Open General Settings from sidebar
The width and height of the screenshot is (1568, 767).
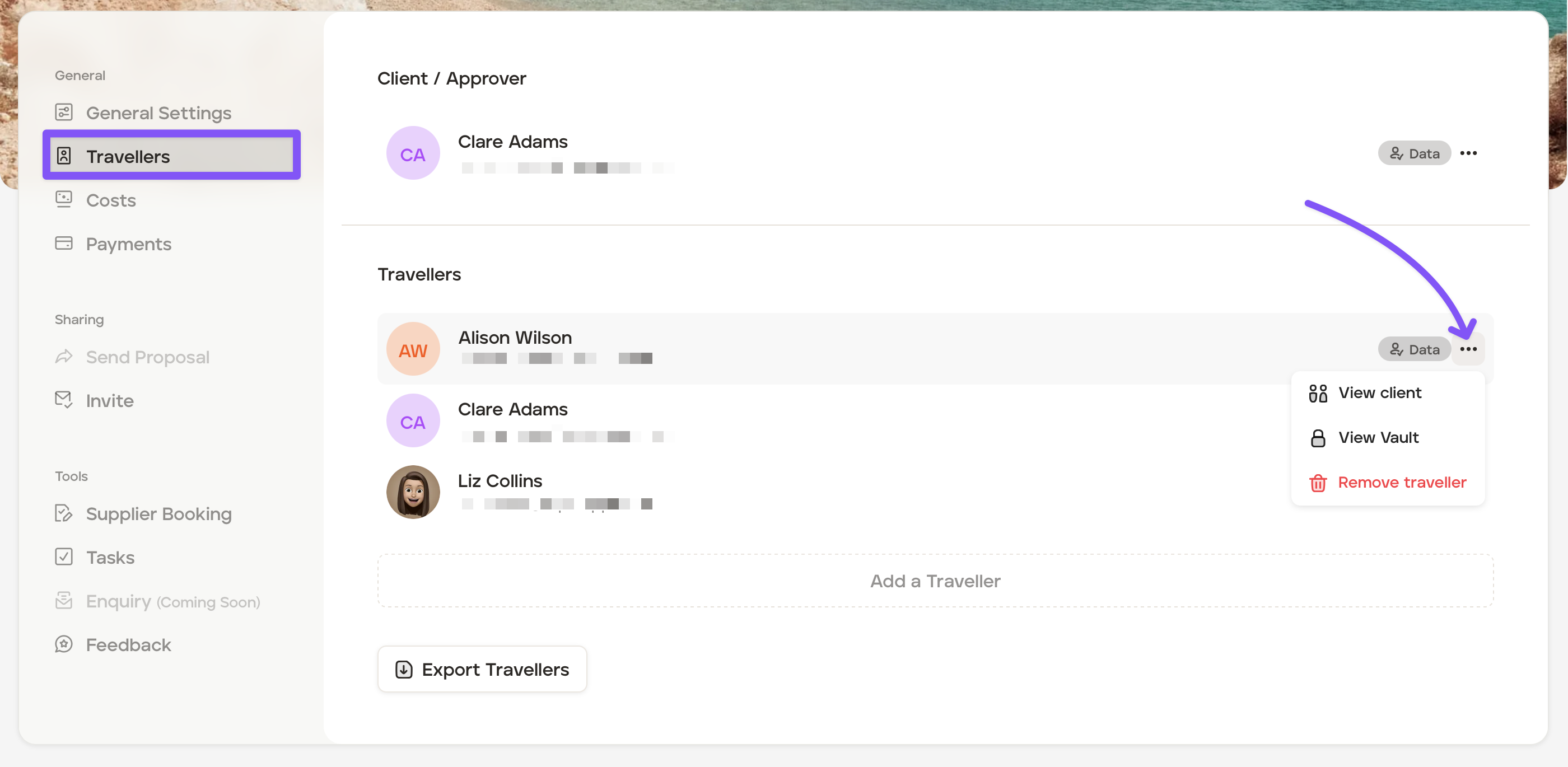[158, 113]
